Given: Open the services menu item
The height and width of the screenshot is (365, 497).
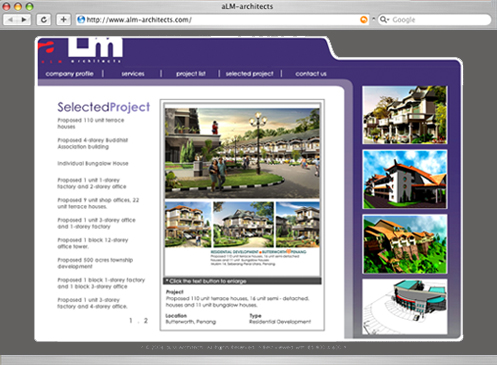Looking at the screenshot, I should point(133,74).
